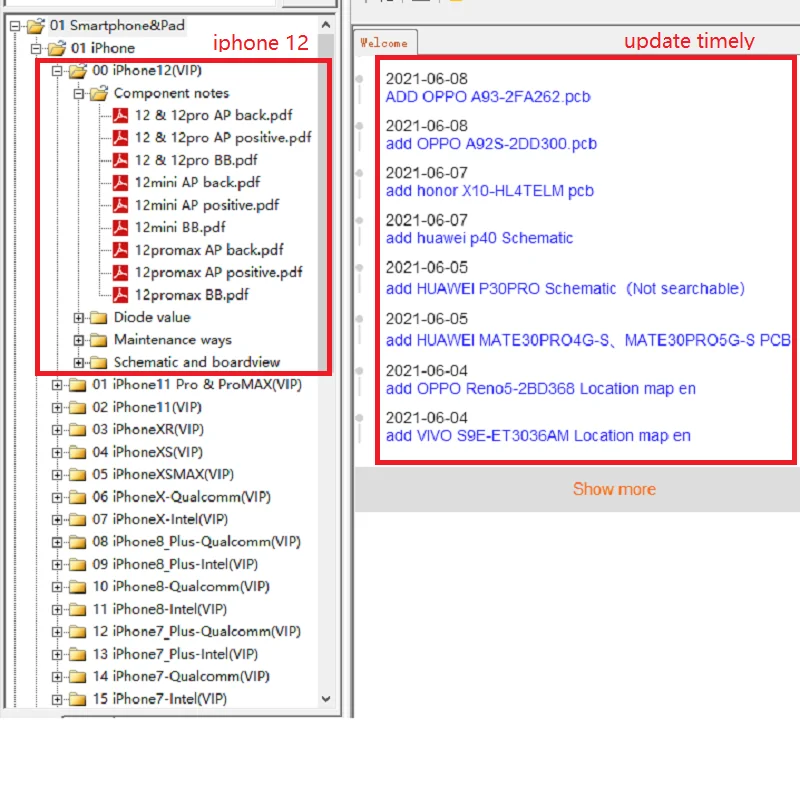Open HUAWEI MATE30PRO4G-S PCB update link

coord(588,340)
